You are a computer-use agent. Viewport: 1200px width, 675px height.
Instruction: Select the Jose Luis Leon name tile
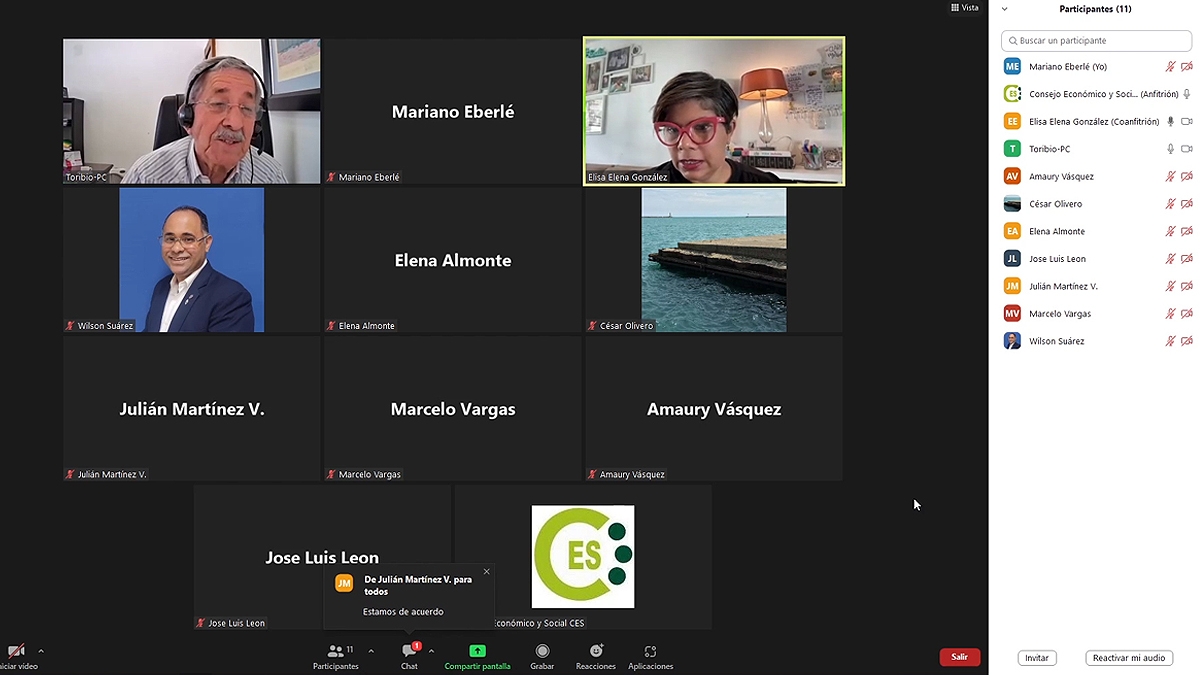coord(322,557)
